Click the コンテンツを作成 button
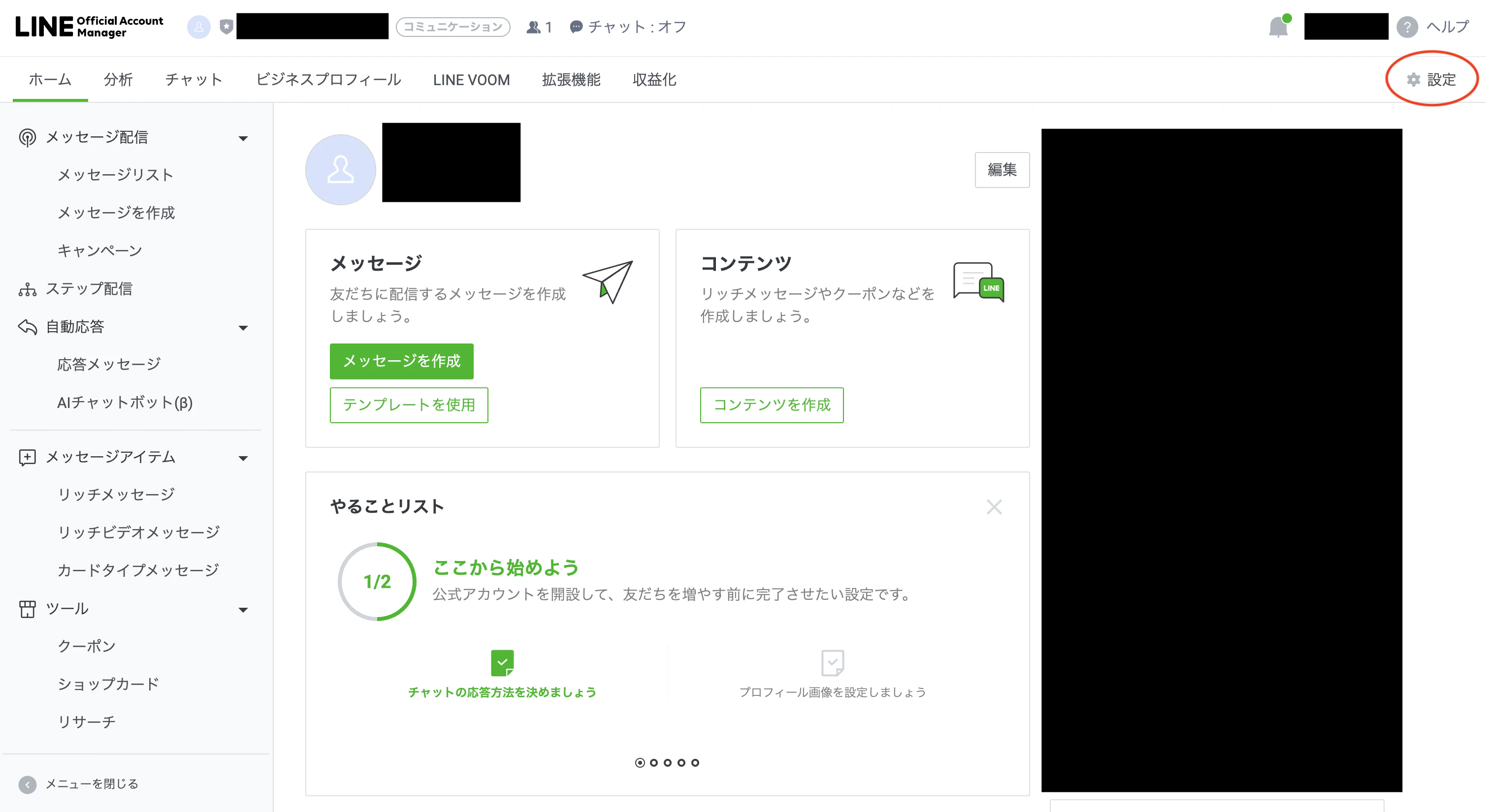 772,405
